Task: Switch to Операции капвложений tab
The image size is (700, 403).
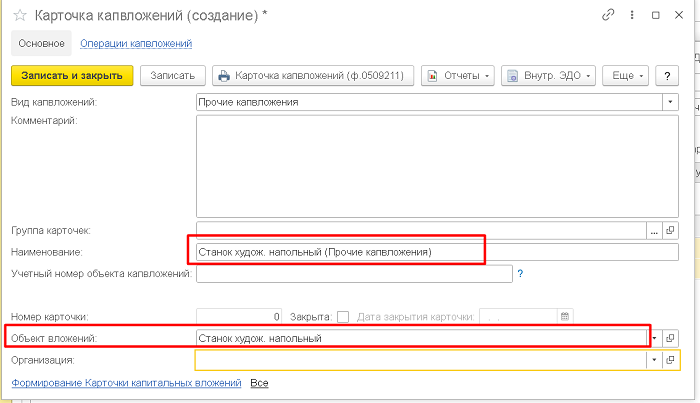Action: click(x=136, y=43)
